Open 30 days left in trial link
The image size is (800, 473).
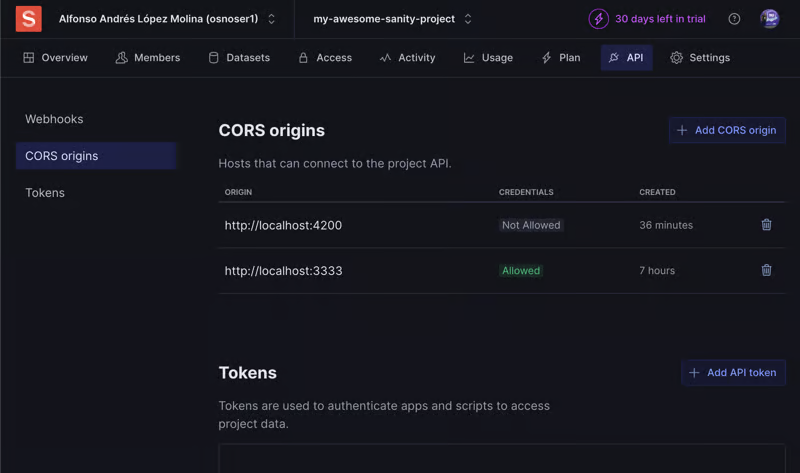point(660,19)
